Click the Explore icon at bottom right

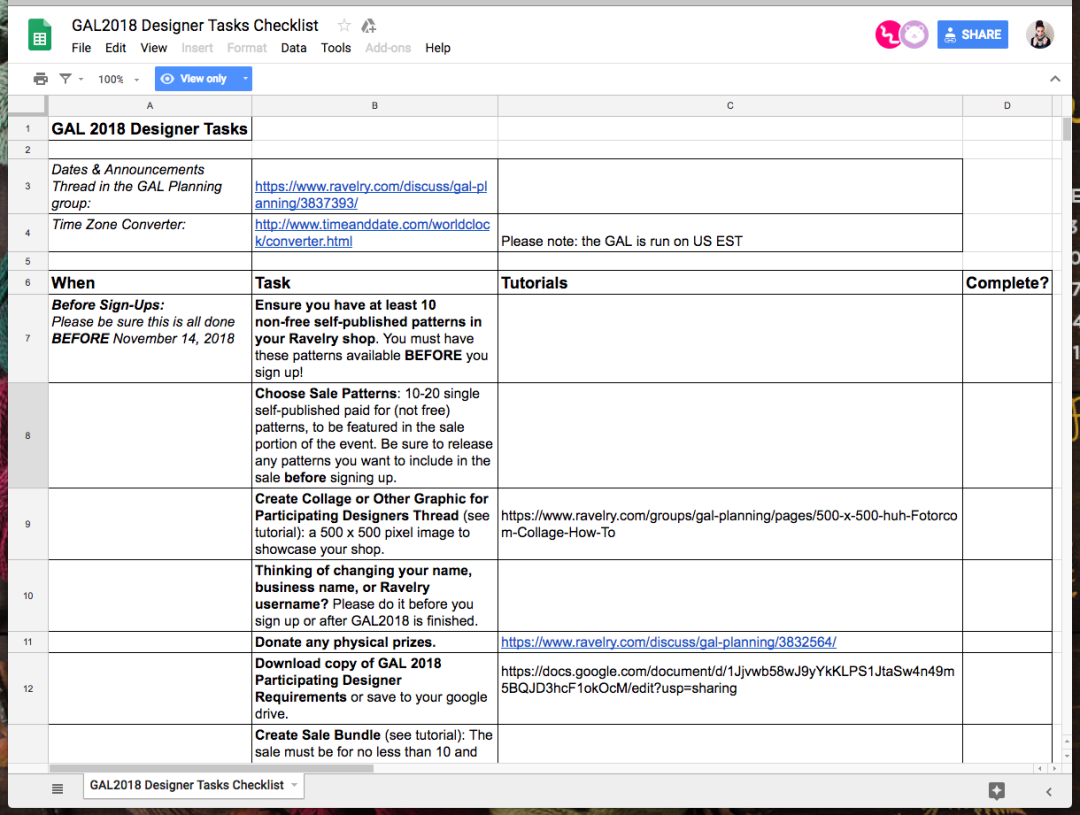point(996,791)
